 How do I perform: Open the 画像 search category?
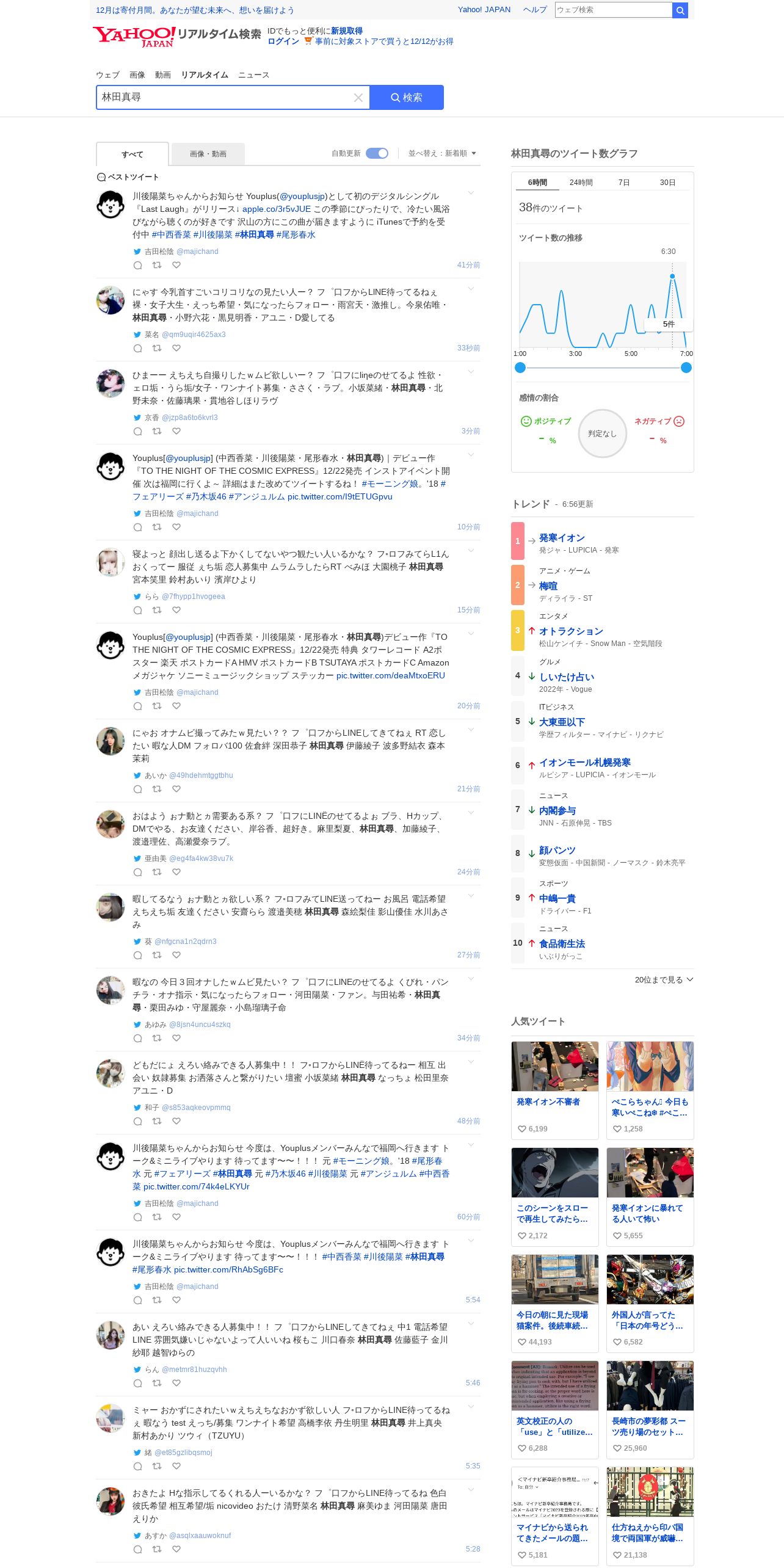[x=137, y=75]
